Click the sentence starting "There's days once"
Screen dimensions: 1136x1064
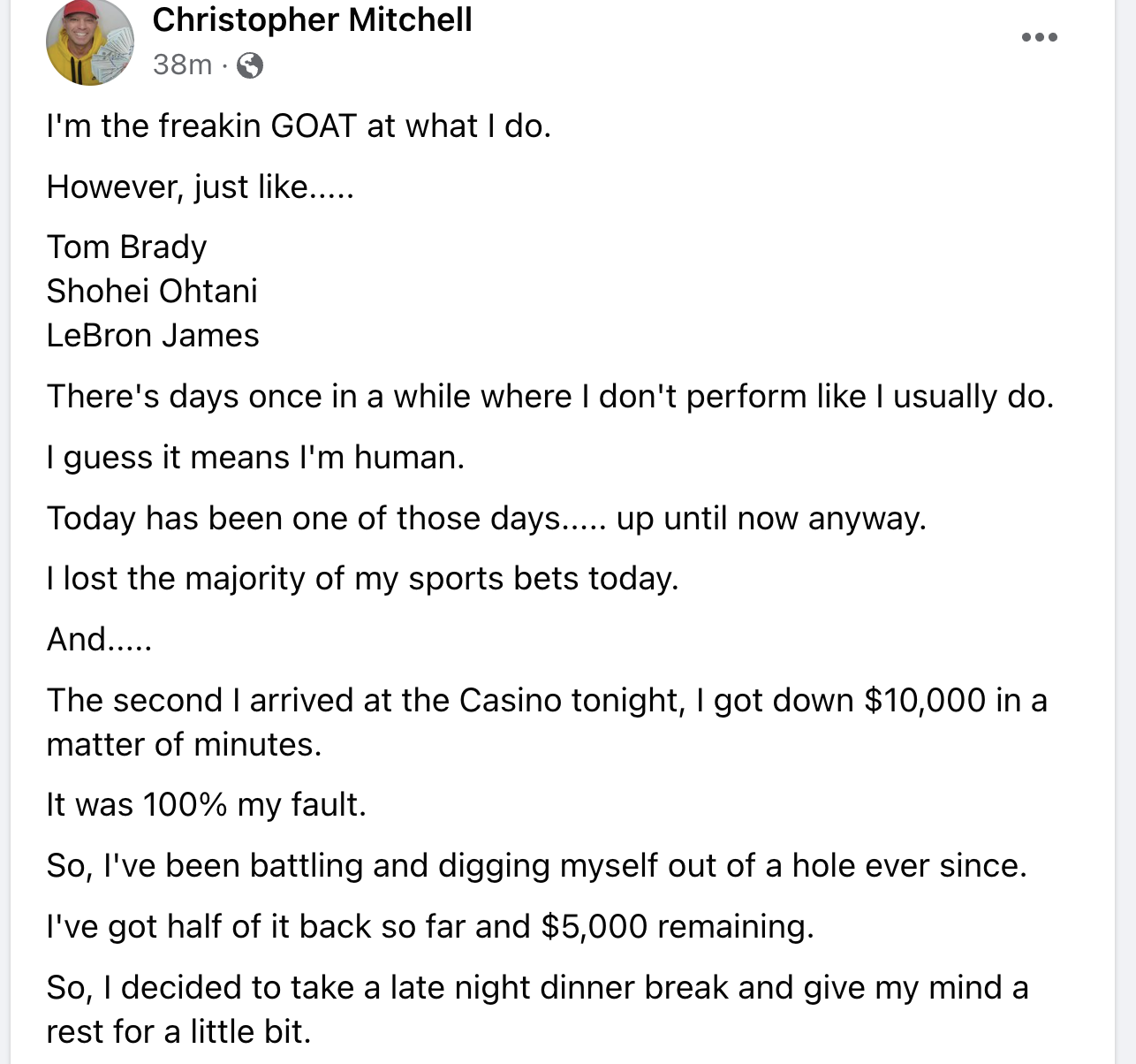click(550, 397)
